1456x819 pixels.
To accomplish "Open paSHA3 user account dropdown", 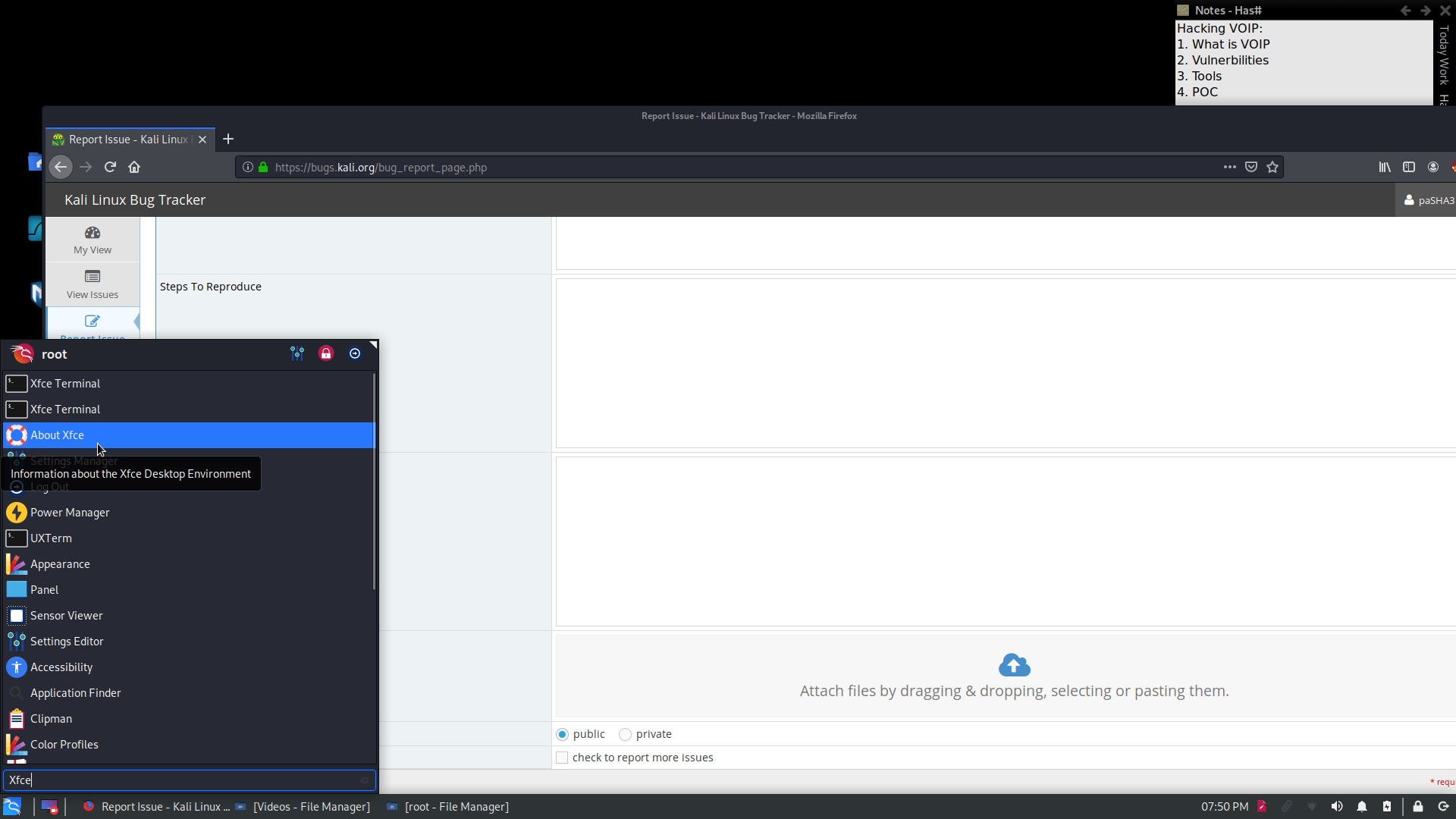I will tap(1428, 200).
